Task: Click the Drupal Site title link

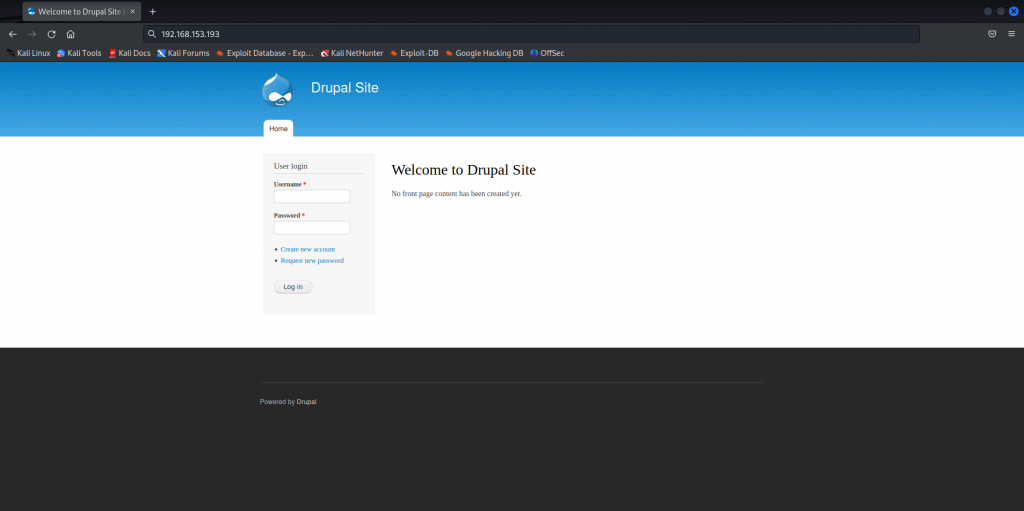Action: point(344,88)
